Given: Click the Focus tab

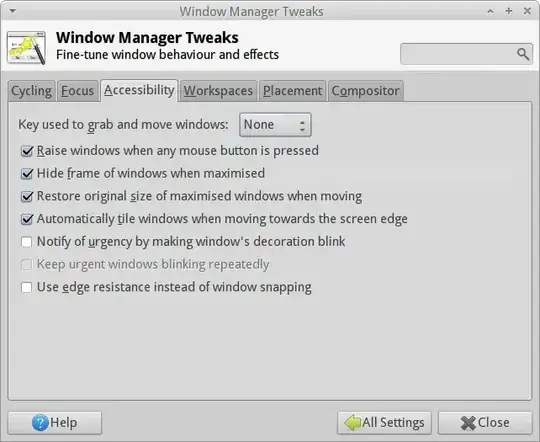Looking at the screenshot, I should 77,91.
